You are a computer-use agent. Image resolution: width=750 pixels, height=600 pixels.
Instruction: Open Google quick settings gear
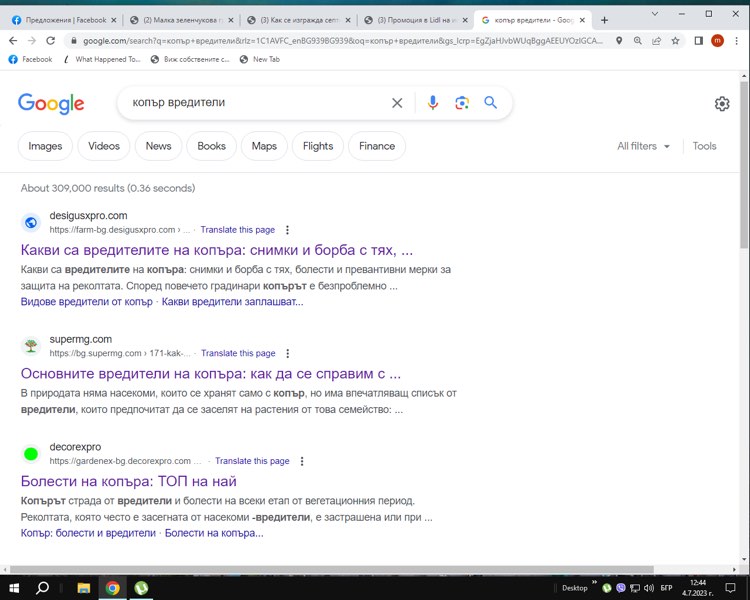722,103
